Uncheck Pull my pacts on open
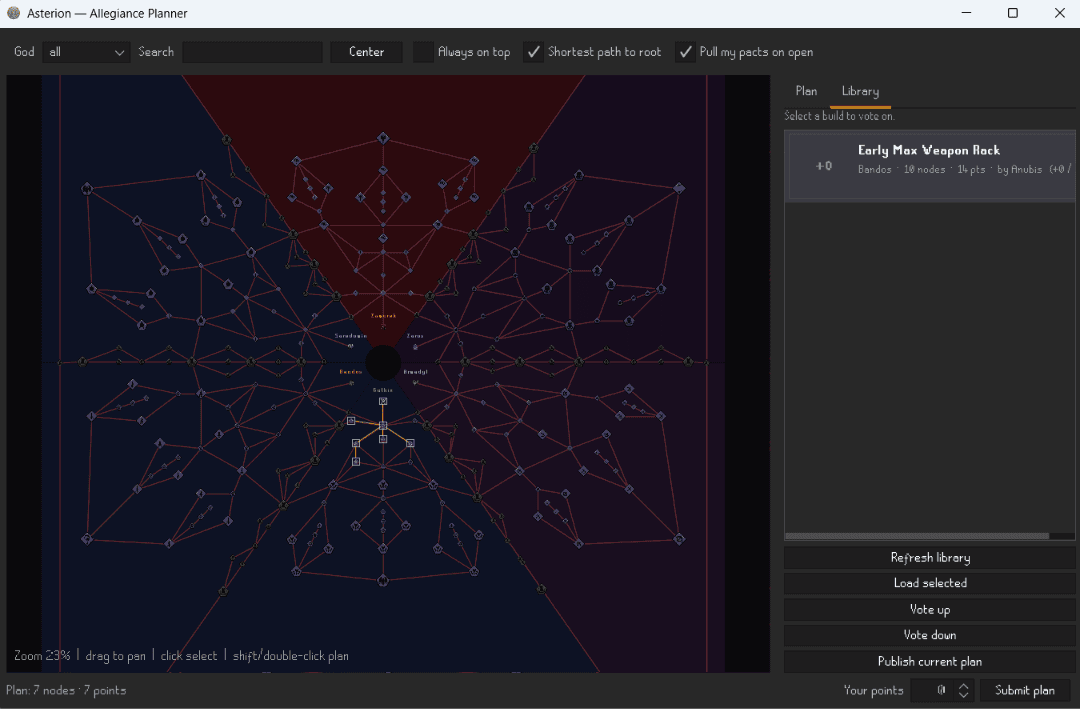 (685, 52)
